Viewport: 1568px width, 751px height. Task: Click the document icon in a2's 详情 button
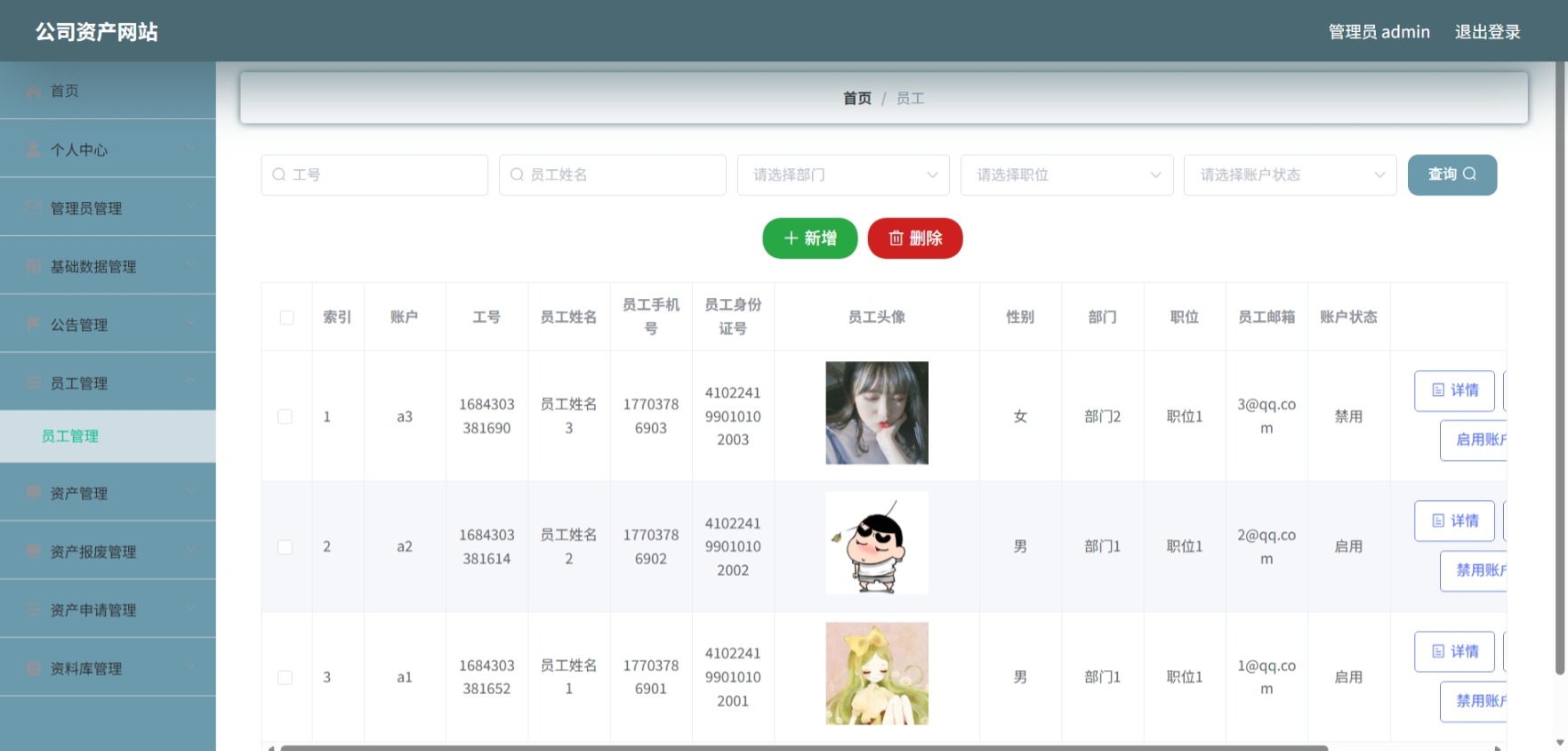pyautogui.click(x=1438, y=521)
